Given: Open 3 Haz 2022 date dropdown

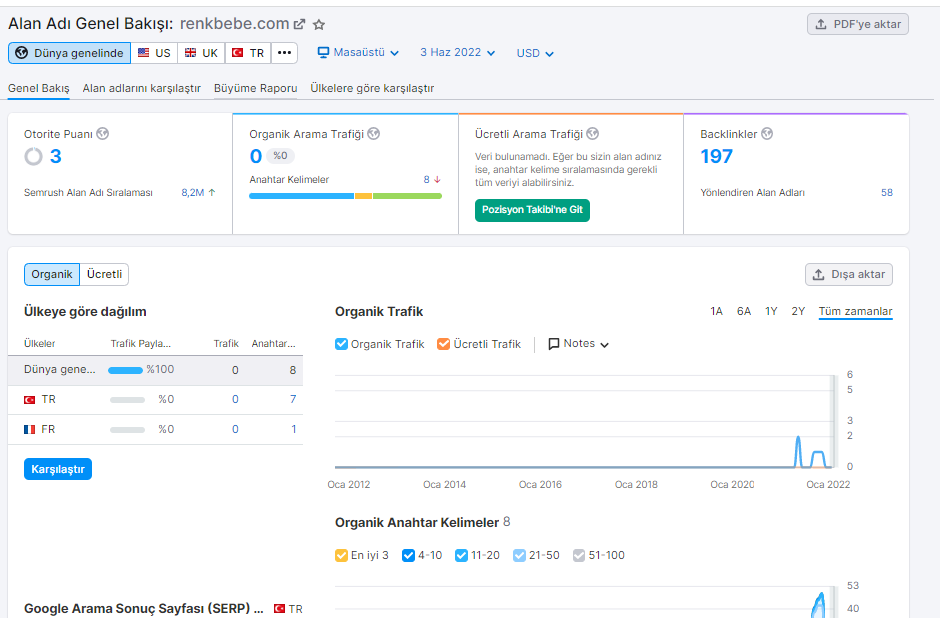Looking at the screenshot, I should click(x=457, y=53).
